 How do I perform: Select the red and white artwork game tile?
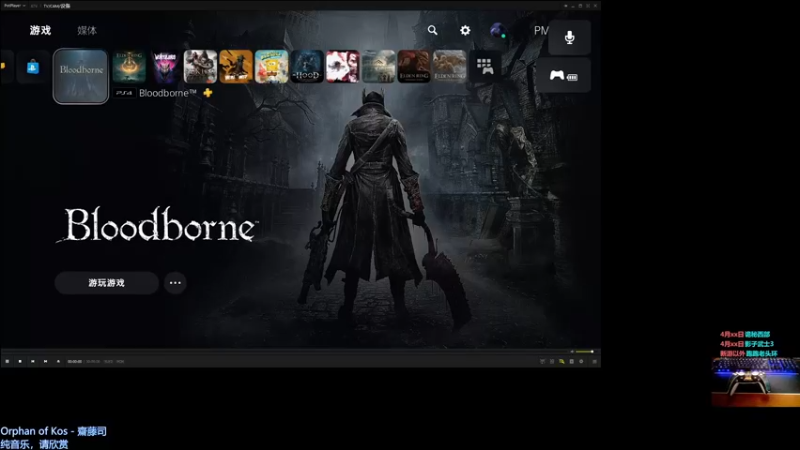click(x=343, y=66)
